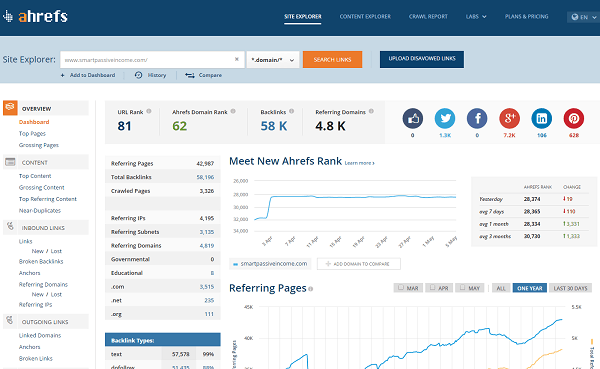This screenshot has width=600, height=369.
Task: Open the *.domain/* mode dropdown
Action: click(x=273, y=60)
